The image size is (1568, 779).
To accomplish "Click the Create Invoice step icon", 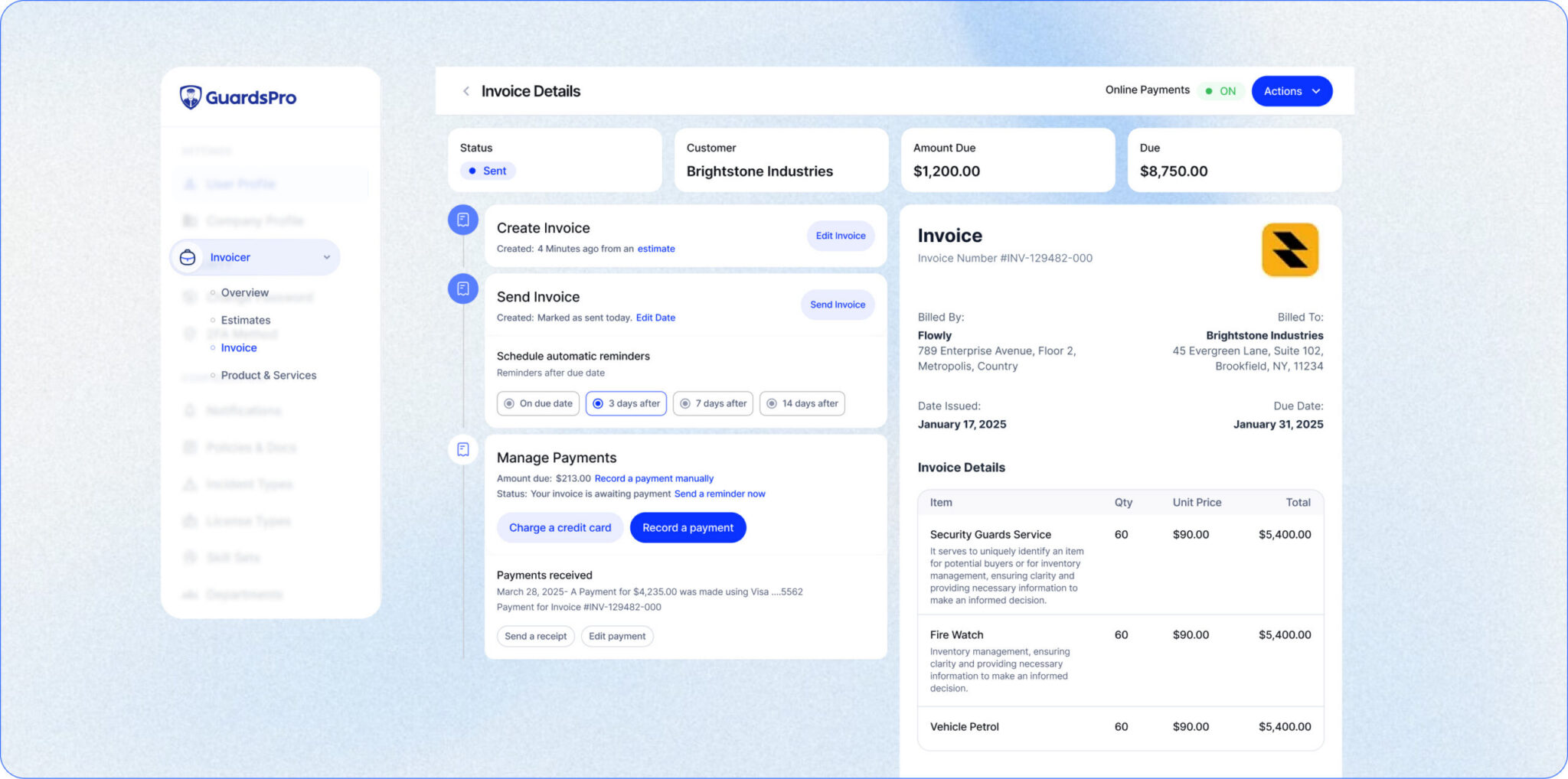I will coord(462,220).
